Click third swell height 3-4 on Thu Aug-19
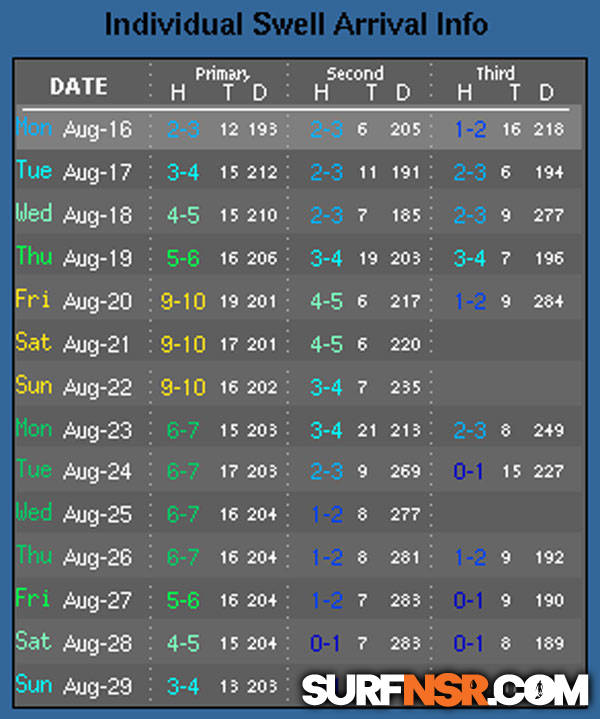Image resolution: width=600 pixels, height=719 pixels. 470,258
